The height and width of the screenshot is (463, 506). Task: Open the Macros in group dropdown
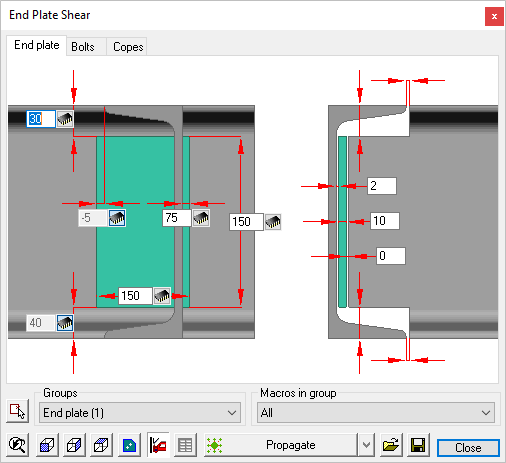(376, 413)
